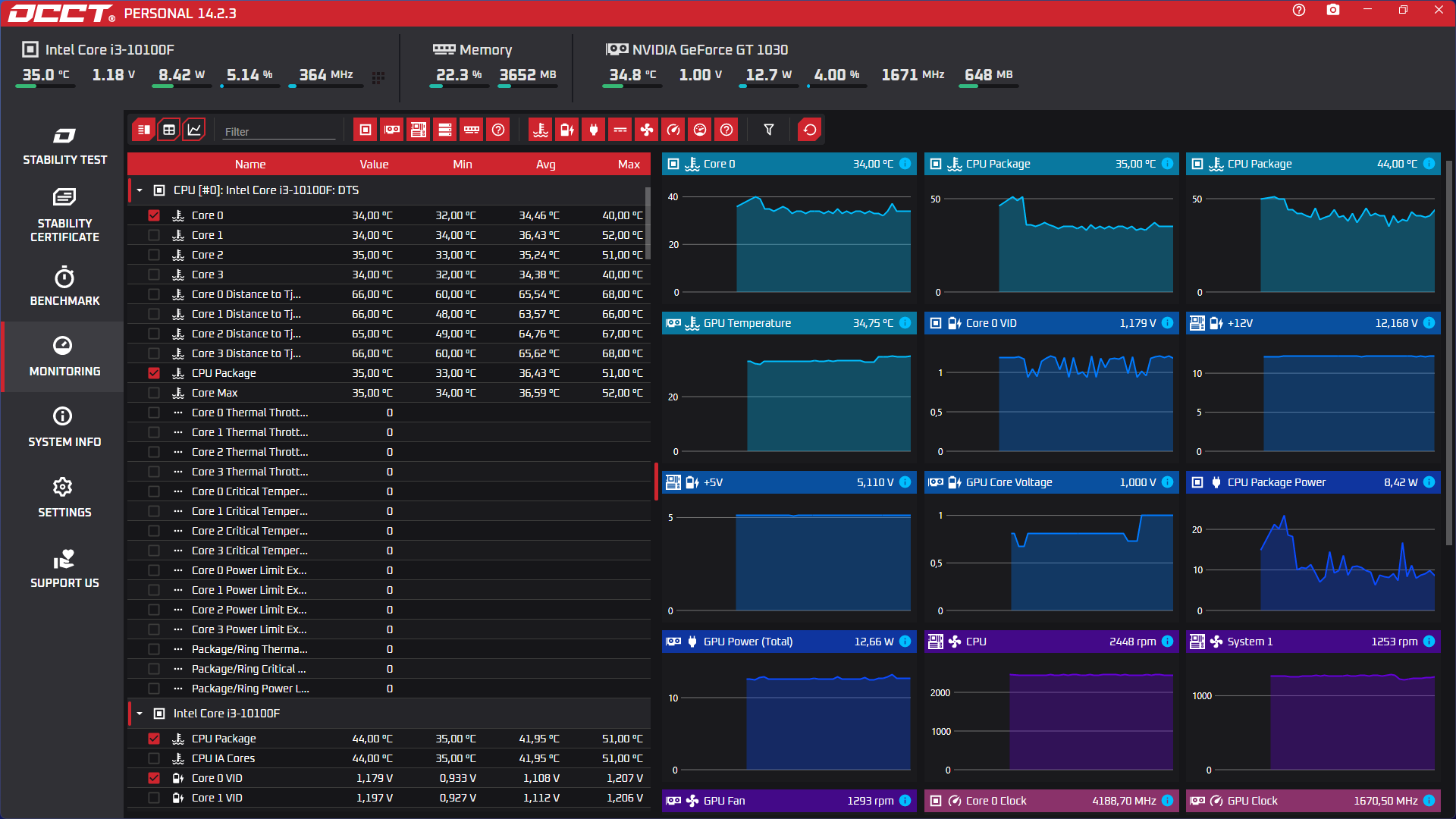
Task: Toggle the fan sensor type filter
Action: pos(647,130)
